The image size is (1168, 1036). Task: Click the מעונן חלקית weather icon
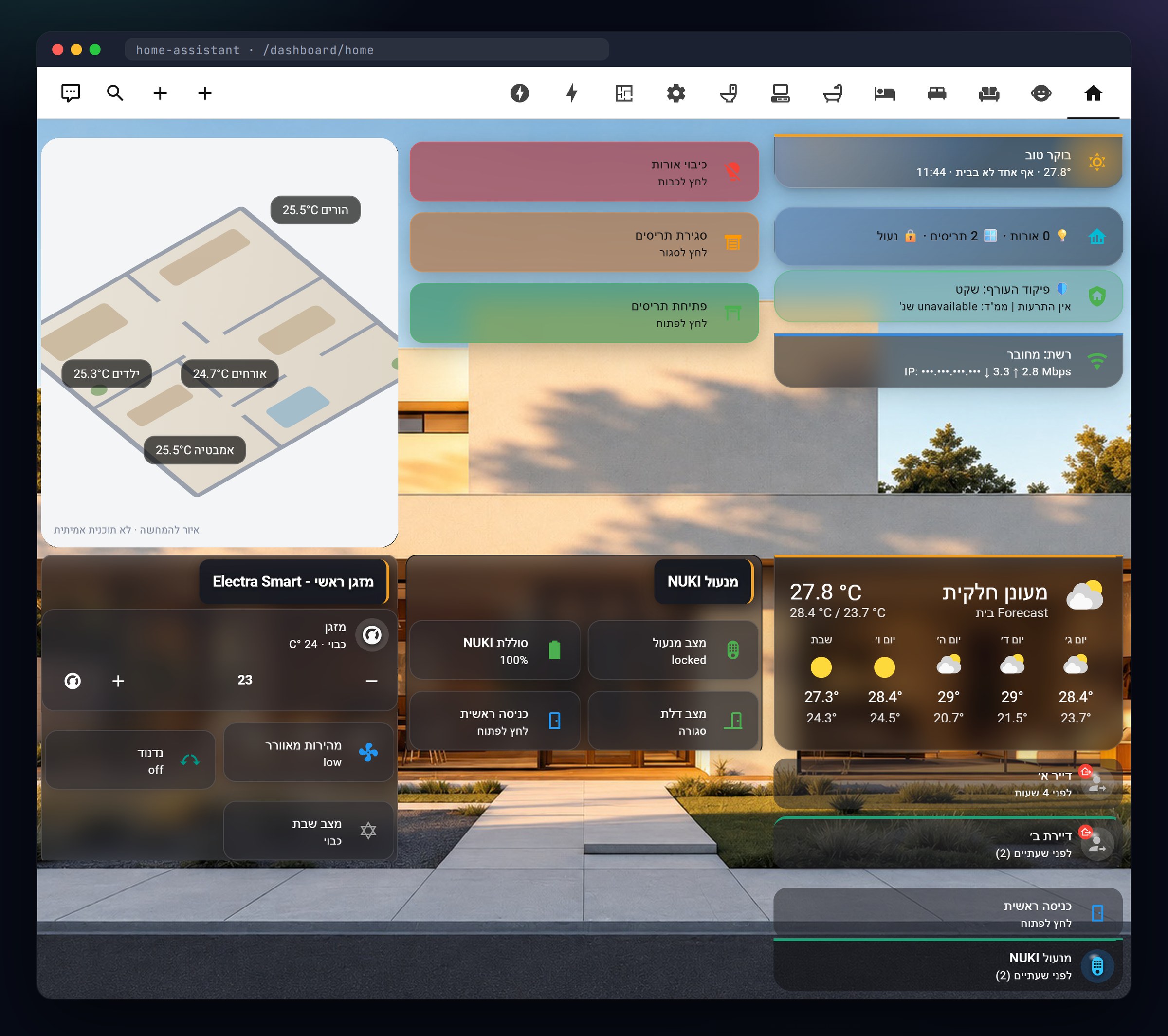(1085, 596)
